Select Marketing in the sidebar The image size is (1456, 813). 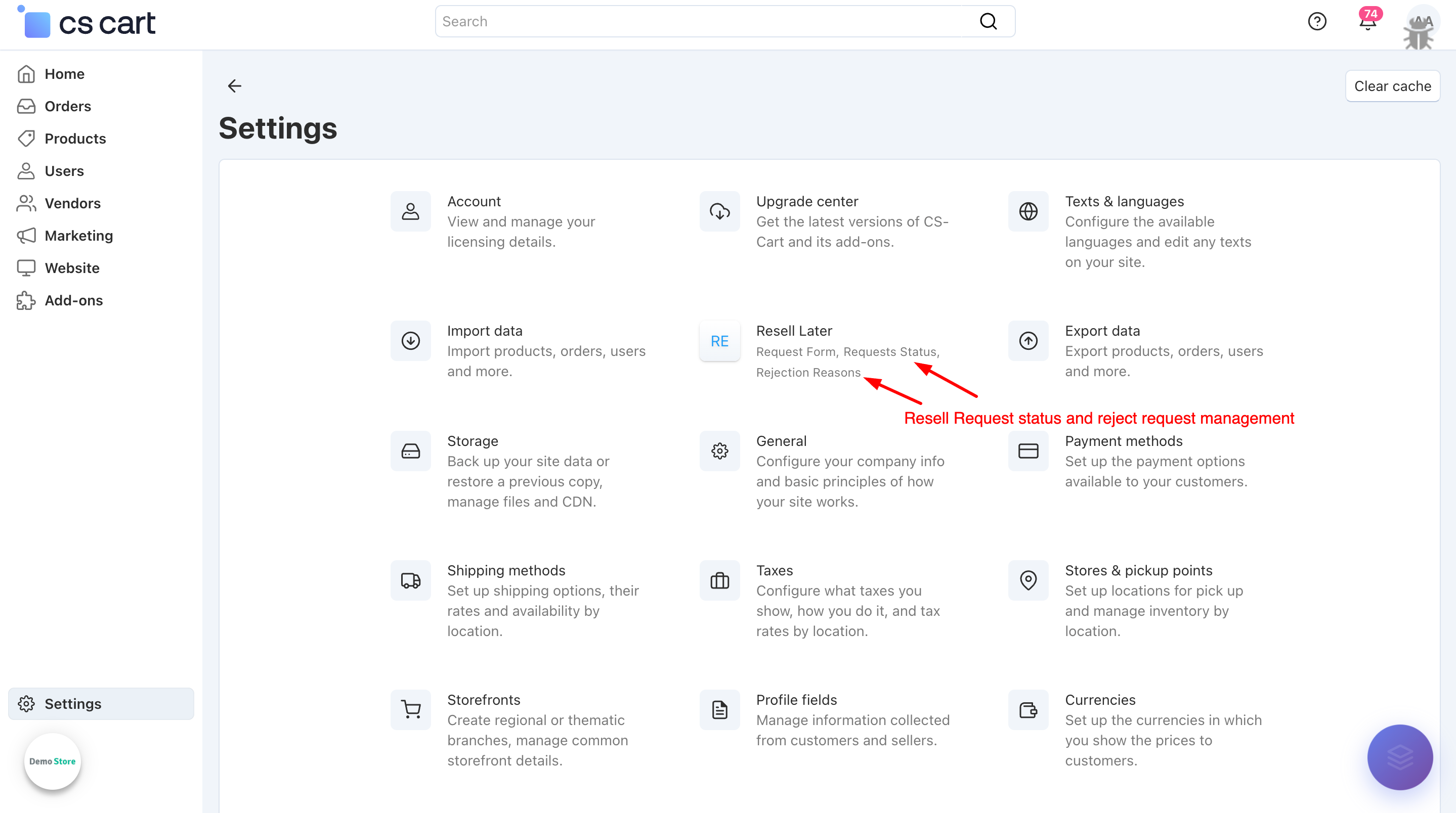(x=78, y=236)
